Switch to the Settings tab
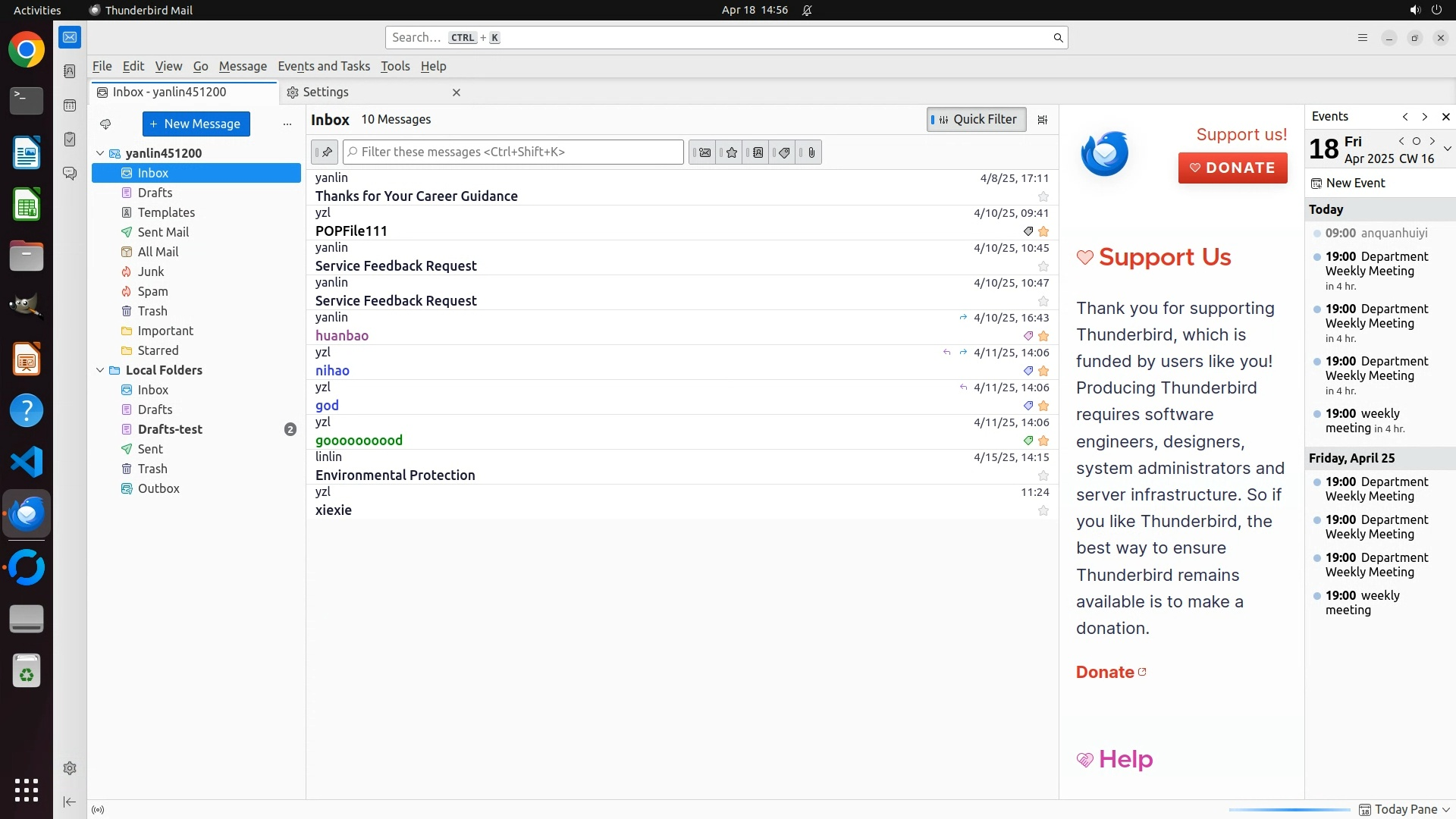The width and height of the screenshot is (1456, 819). [326, 92]
